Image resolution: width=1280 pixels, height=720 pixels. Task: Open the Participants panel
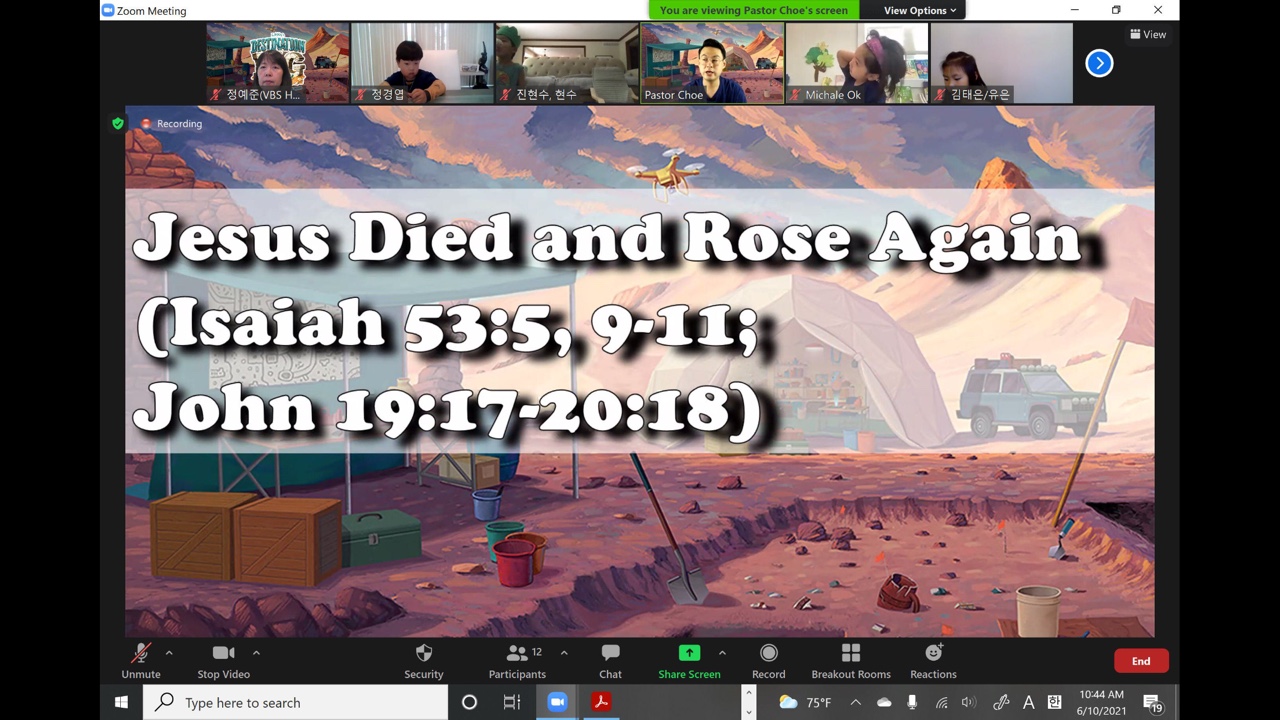517,661
